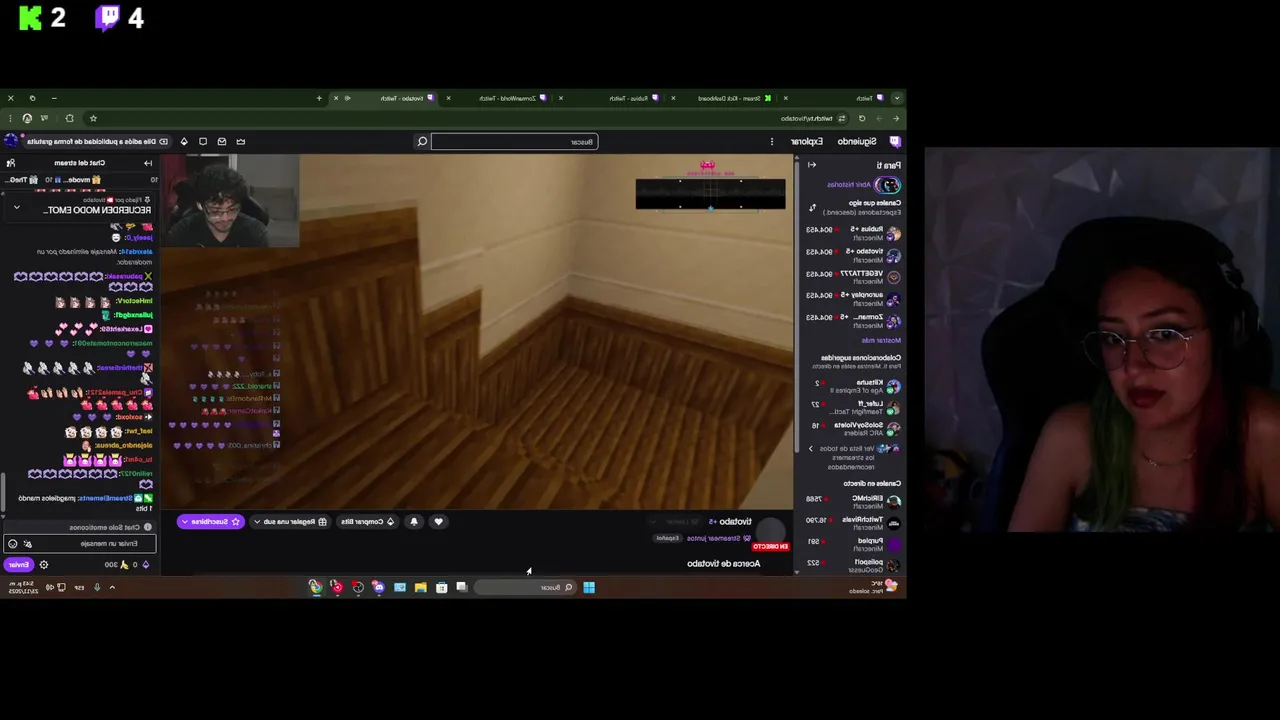
Task: Click the tivotabo streamer avatar below video
Action: [770, 529]
